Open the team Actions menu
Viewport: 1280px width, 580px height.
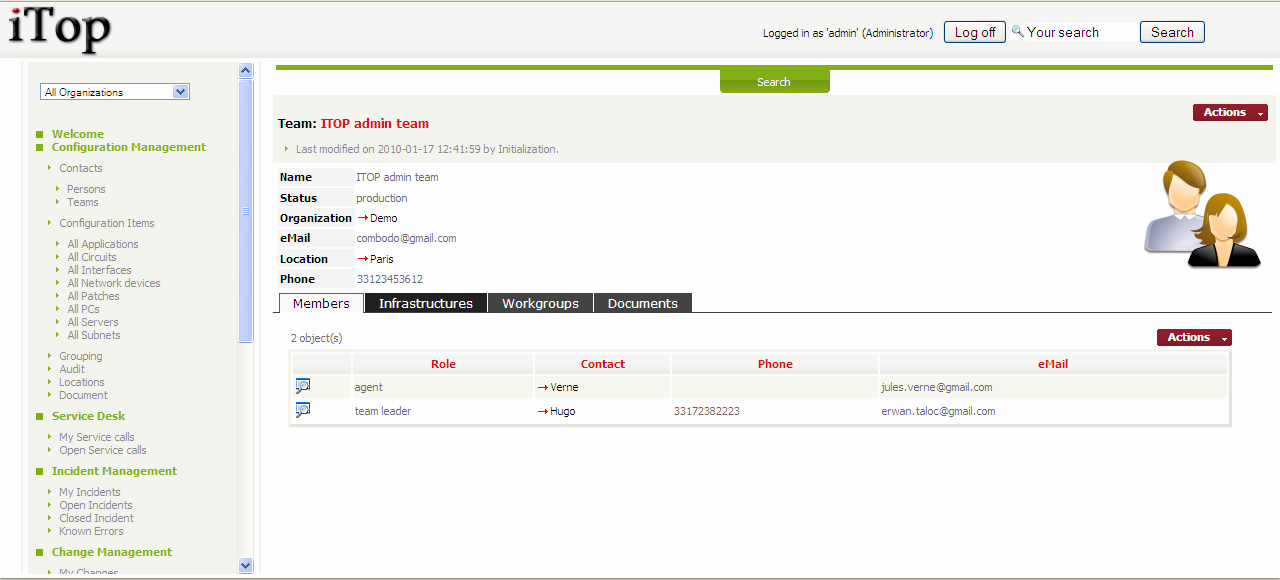click(1230, 113)
